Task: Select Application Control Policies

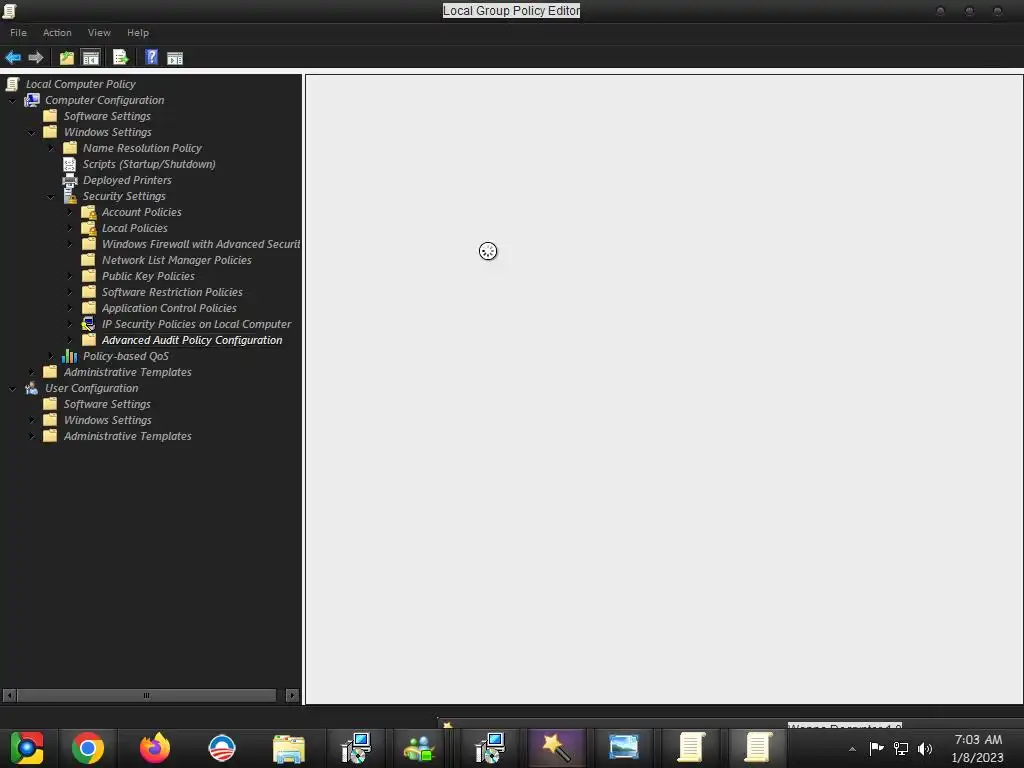Action: pyautogui.click(x=169, y=308)
